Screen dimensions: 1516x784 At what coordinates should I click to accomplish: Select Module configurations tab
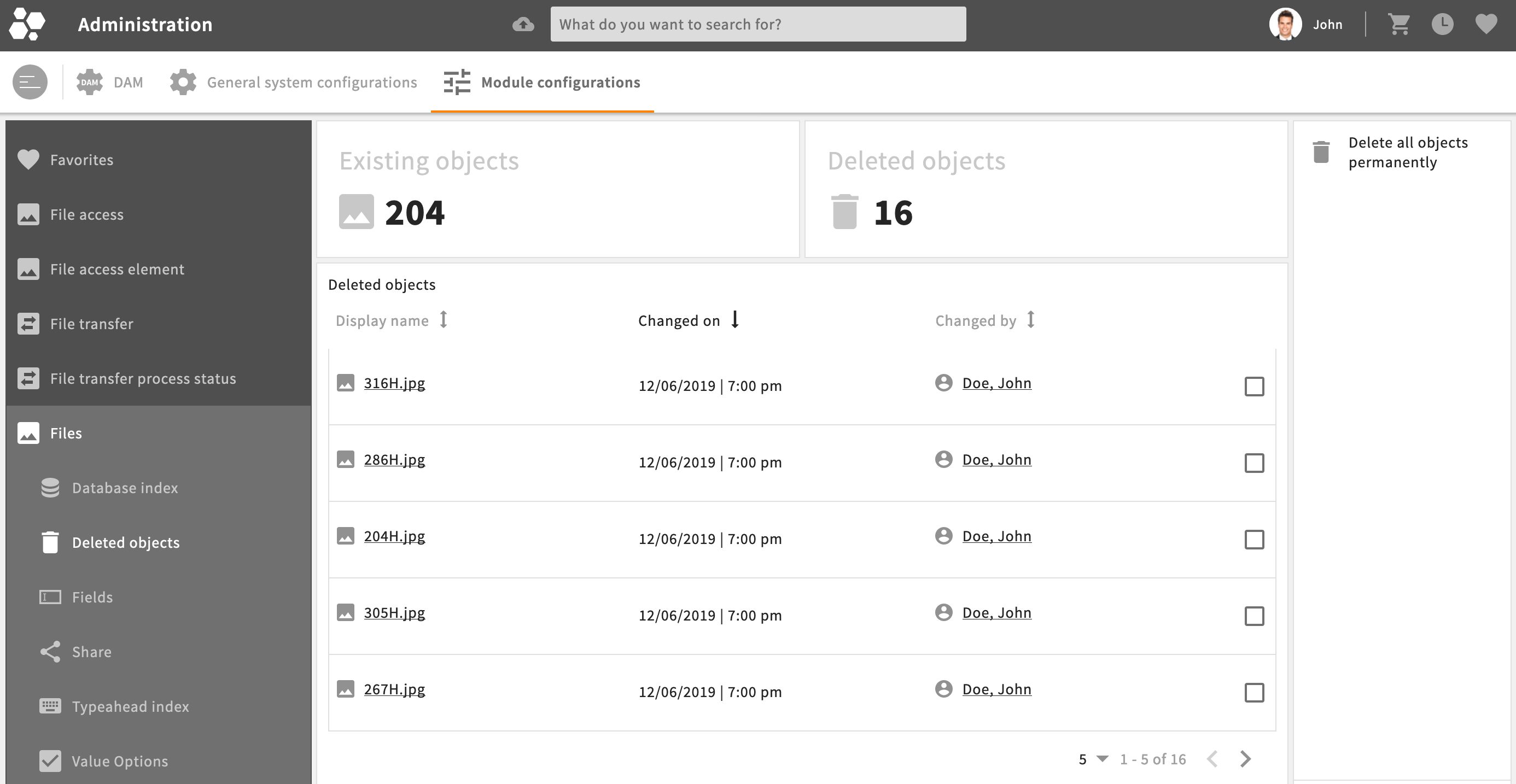pos(542,82)
